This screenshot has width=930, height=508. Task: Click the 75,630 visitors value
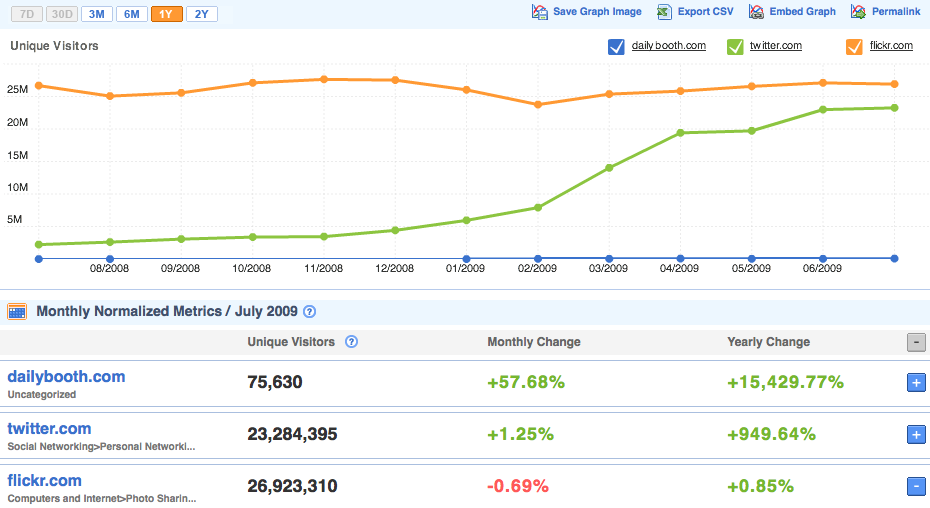[x=275, y=382]
